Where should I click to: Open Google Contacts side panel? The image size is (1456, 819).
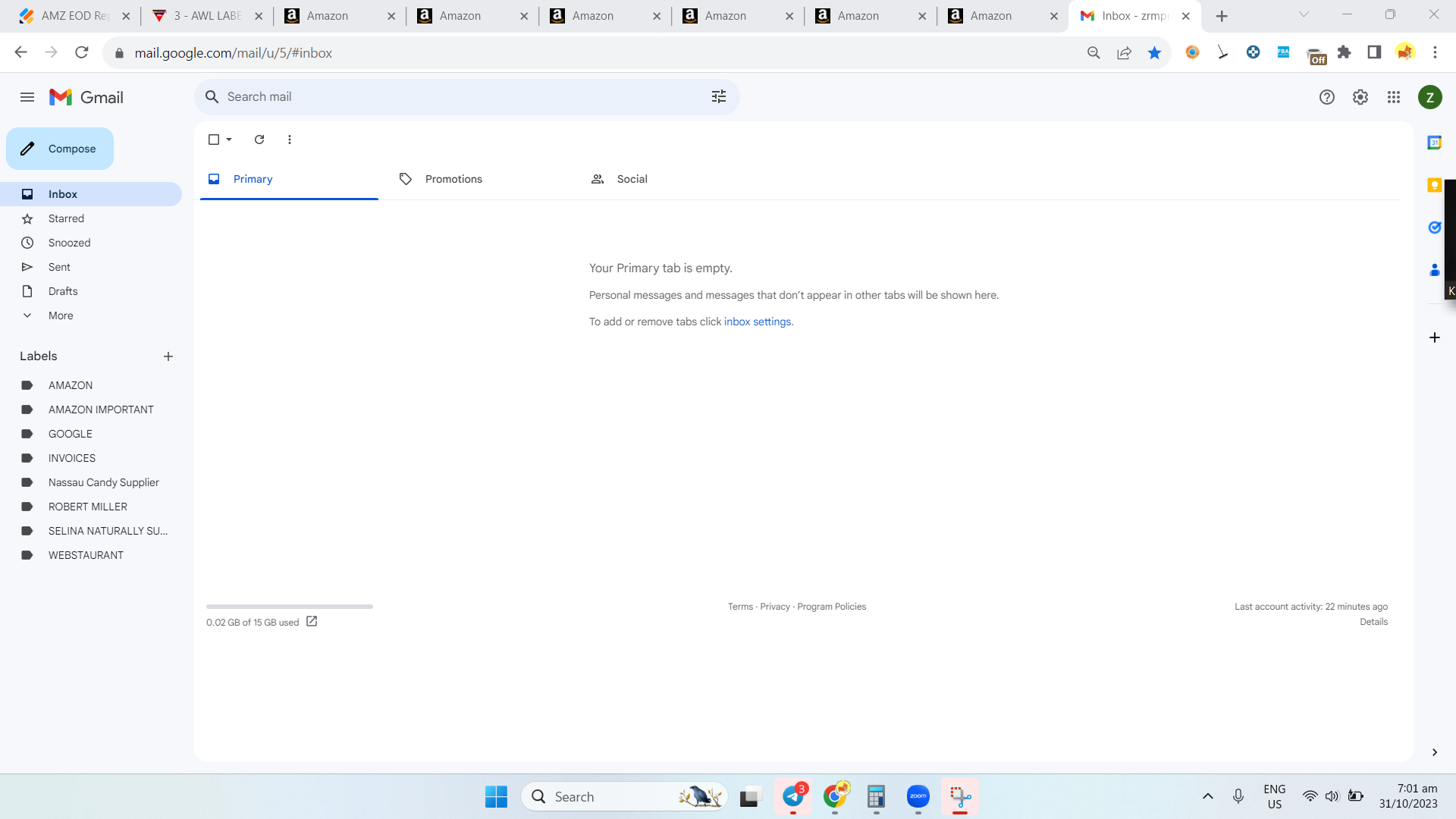[x=1435, y=270]
